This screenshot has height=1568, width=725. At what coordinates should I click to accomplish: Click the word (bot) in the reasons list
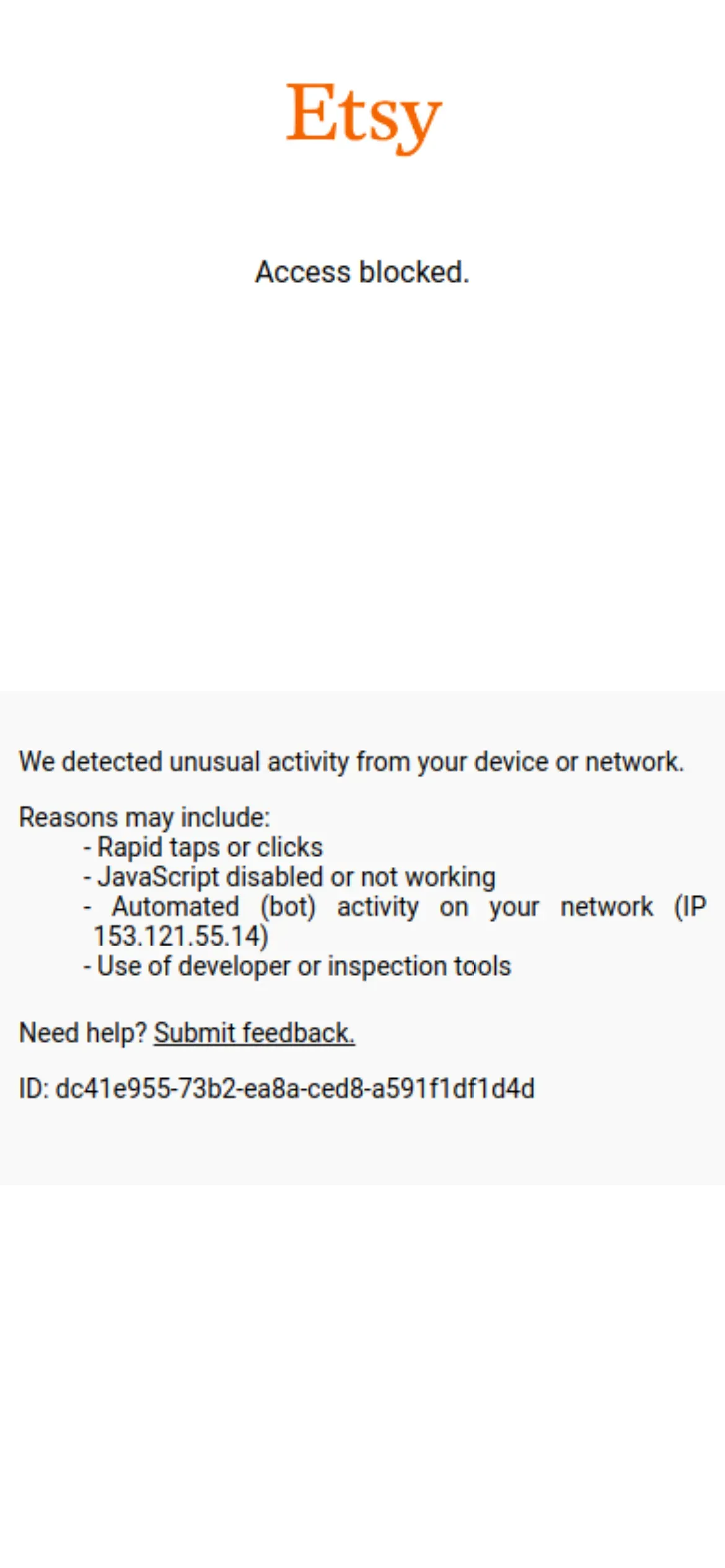(288, 907)
